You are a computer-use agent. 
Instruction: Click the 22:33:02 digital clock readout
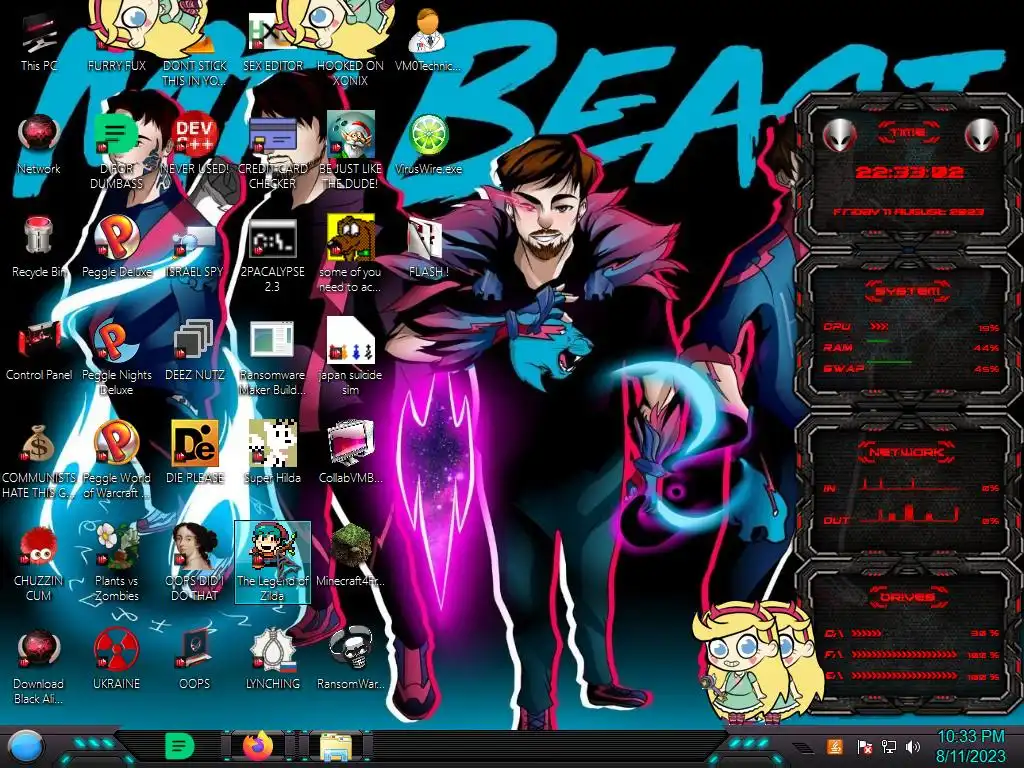click(909, 172)
